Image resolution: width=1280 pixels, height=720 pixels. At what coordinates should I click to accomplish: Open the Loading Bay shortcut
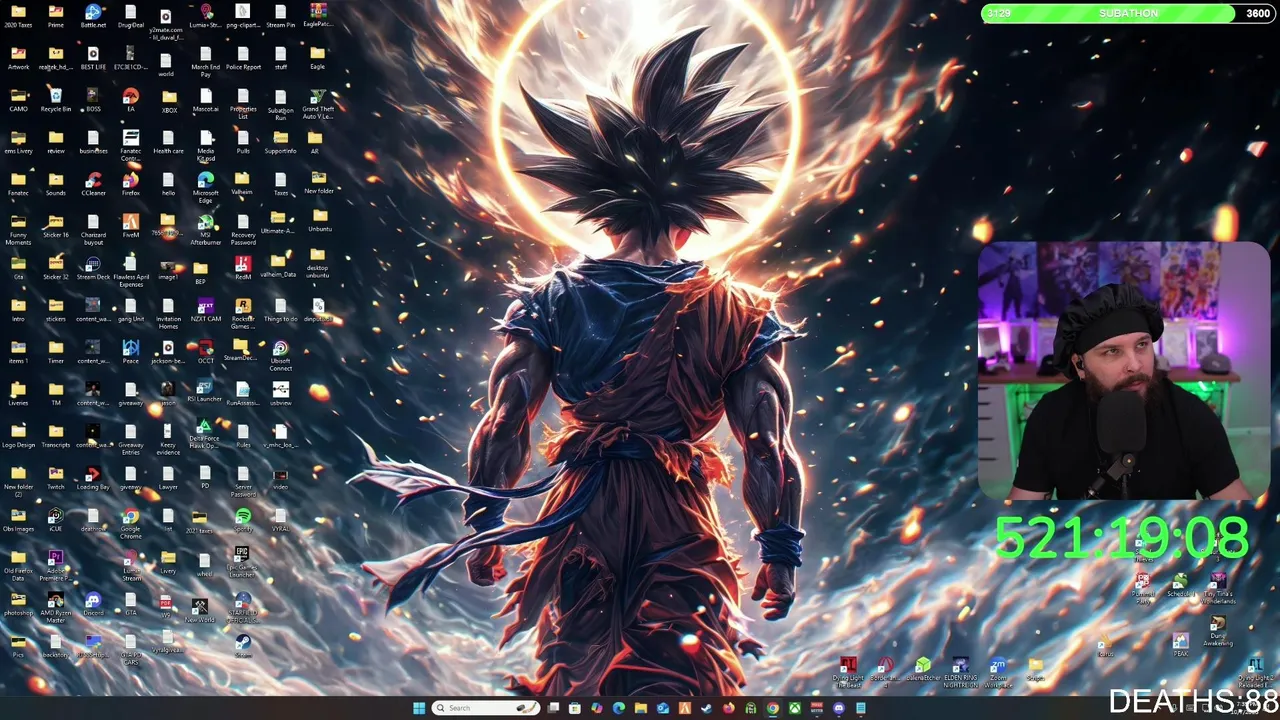point(93,478)
